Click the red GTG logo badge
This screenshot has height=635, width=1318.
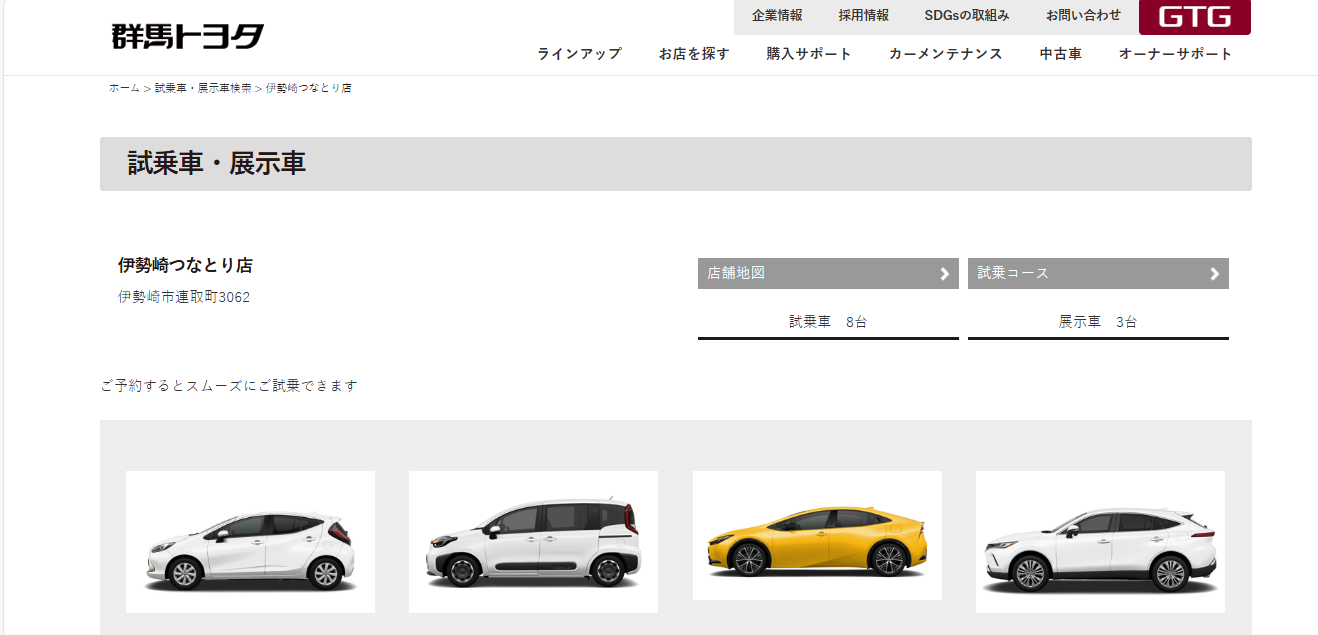pos(1194,17)
